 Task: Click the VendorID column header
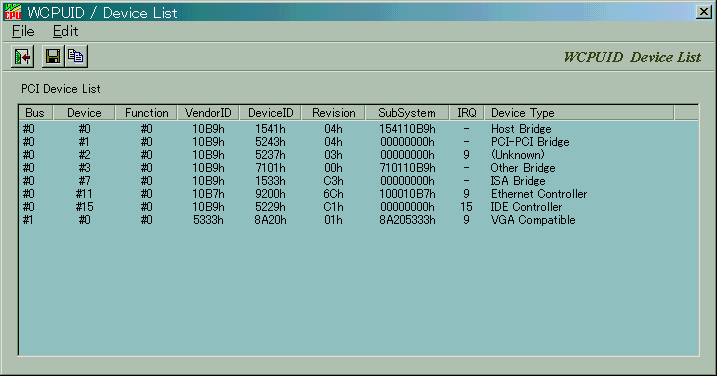(x=208, y=113)
